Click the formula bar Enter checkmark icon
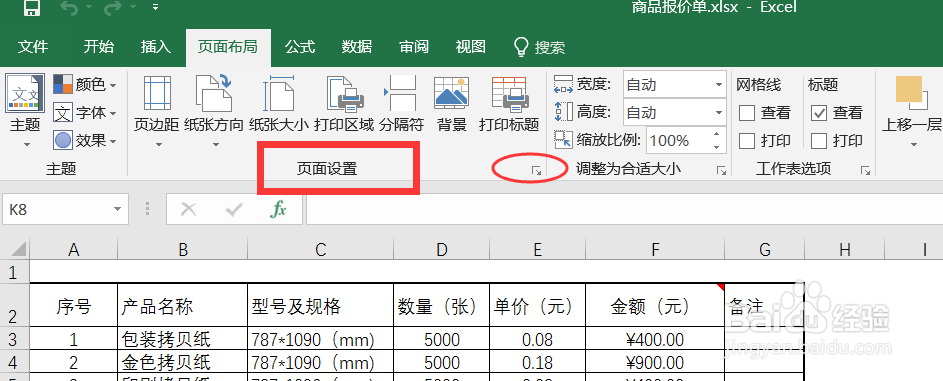 tap(233, 209)
